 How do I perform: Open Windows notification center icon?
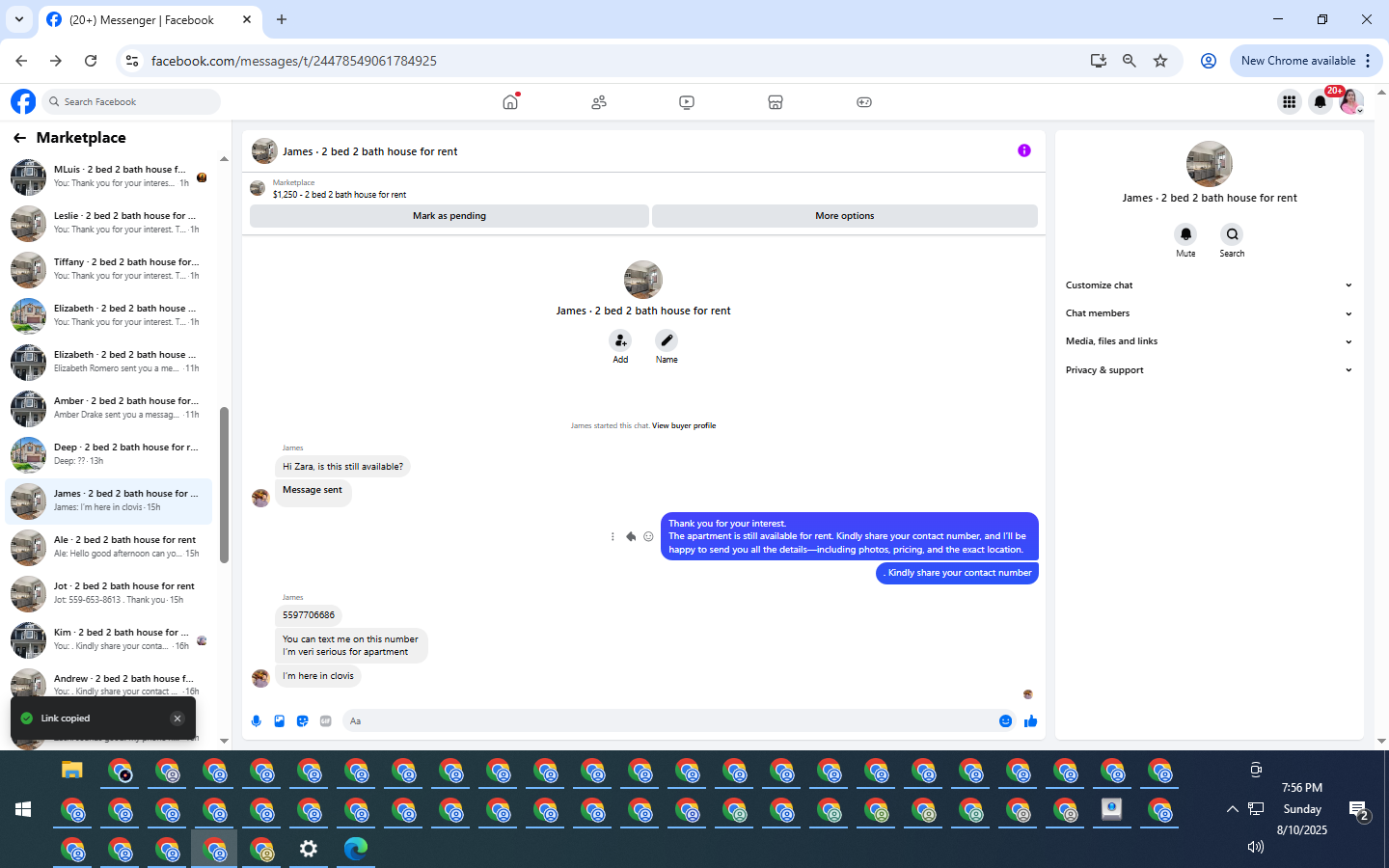click(1359, 809)
